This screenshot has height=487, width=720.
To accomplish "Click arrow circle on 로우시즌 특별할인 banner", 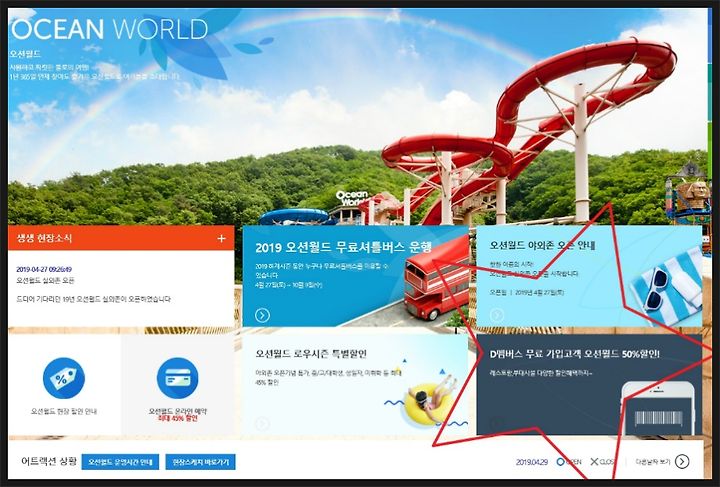I will click(x=262, y=424).
